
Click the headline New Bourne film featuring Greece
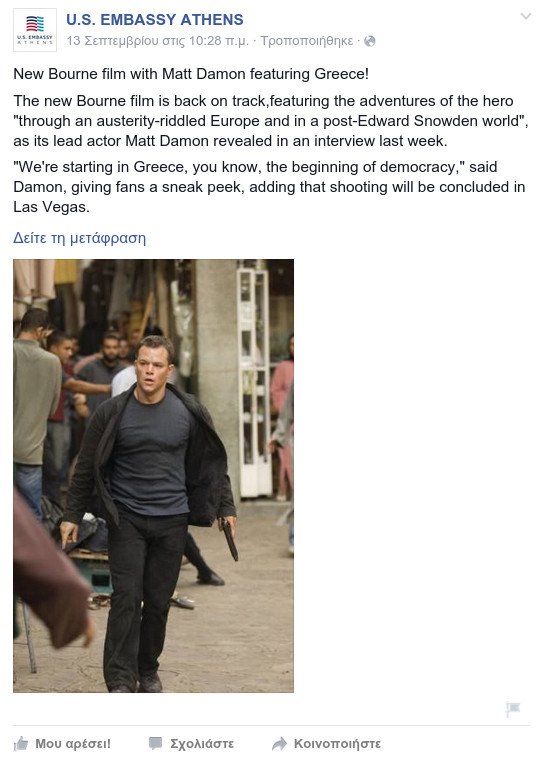tap(191, 74)
